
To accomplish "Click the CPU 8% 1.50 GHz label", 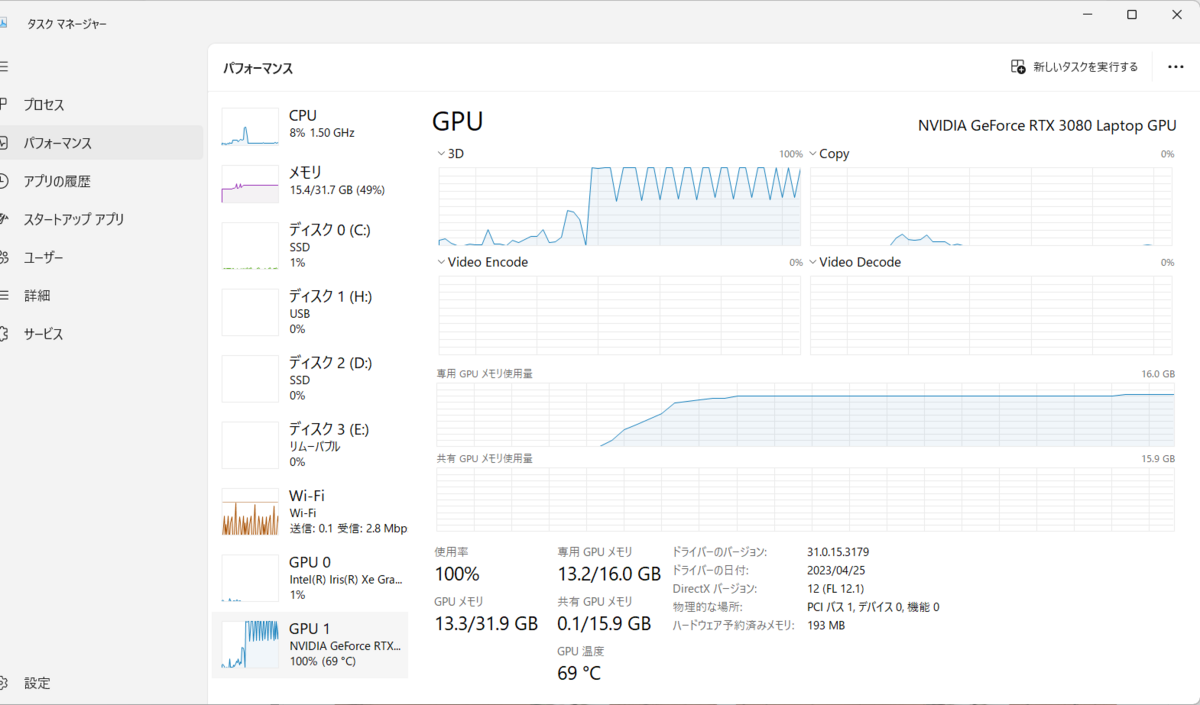I will click(321, 133).
